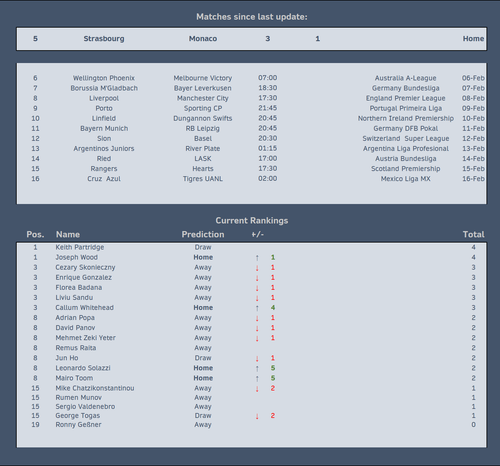Image resolution: width=500 pixels, height=466 pixels.
Task: Select Liverpool in the fixture list
Action: [x=104, y=98]
